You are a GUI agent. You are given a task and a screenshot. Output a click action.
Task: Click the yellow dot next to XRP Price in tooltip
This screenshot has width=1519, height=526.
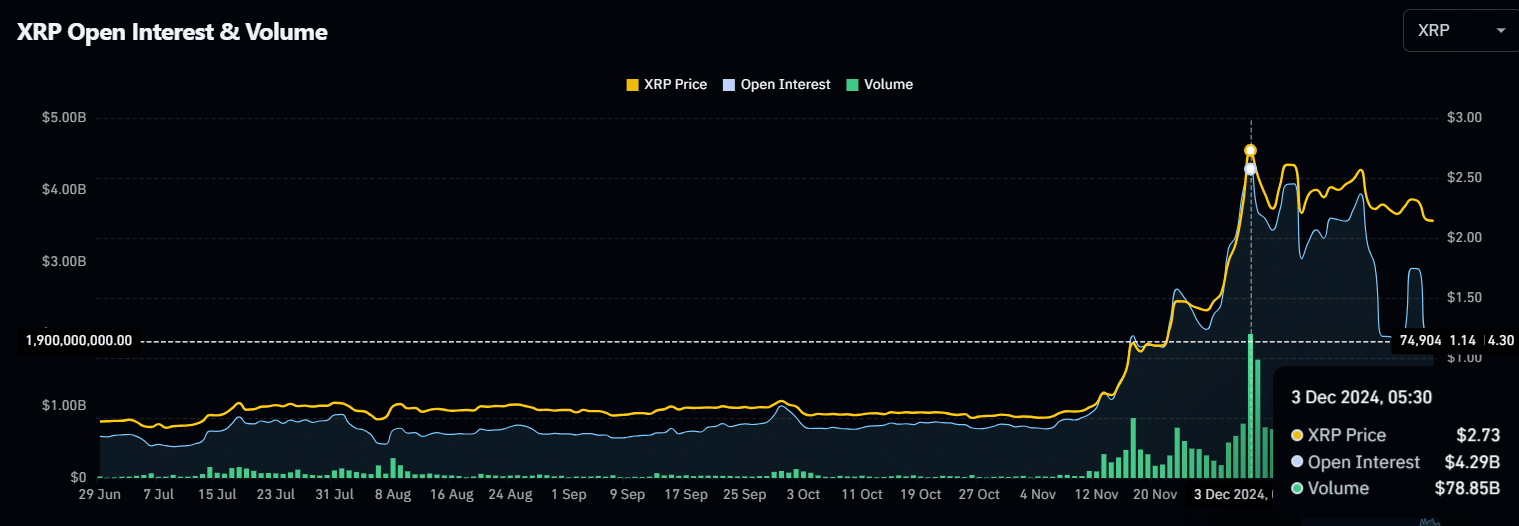(1297, 435)
